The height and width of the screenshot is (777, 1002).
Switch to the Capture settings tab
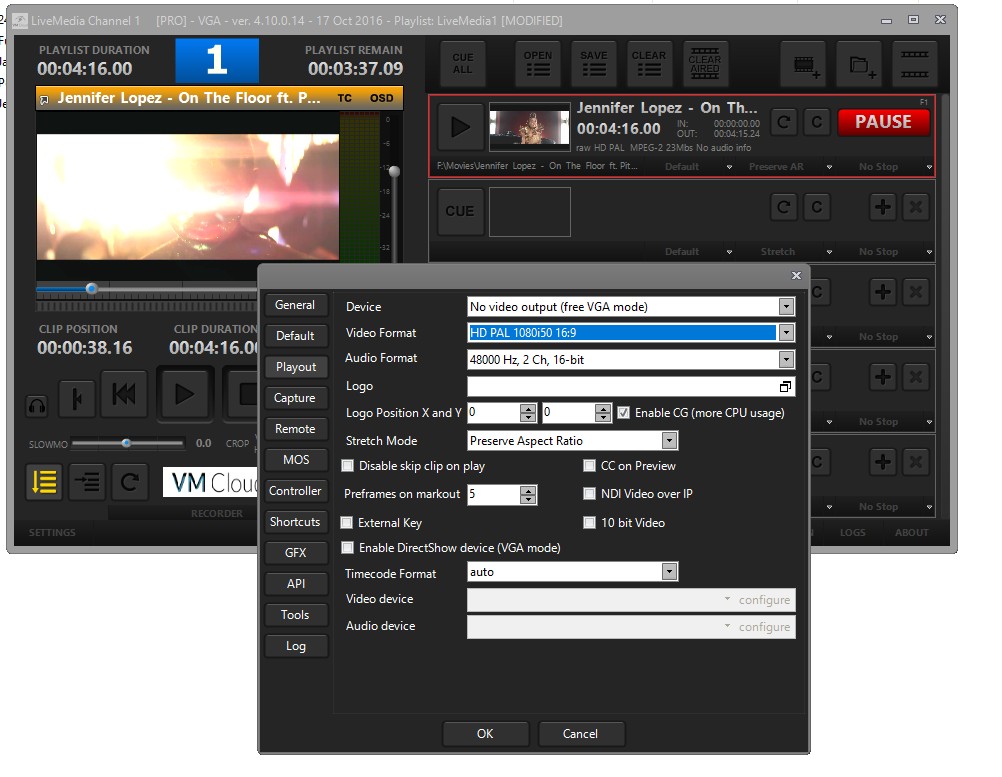pyautogui.click(x=295, y=398)
